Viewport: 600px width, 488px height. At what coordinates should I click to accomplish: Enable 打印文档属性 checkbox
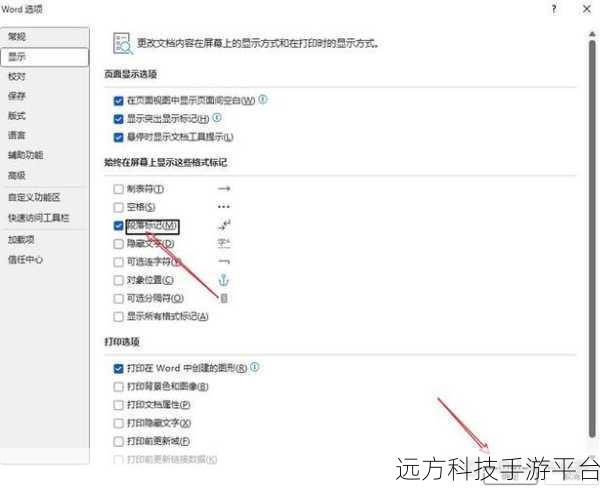pyautogui.click(x=118, y=405)
